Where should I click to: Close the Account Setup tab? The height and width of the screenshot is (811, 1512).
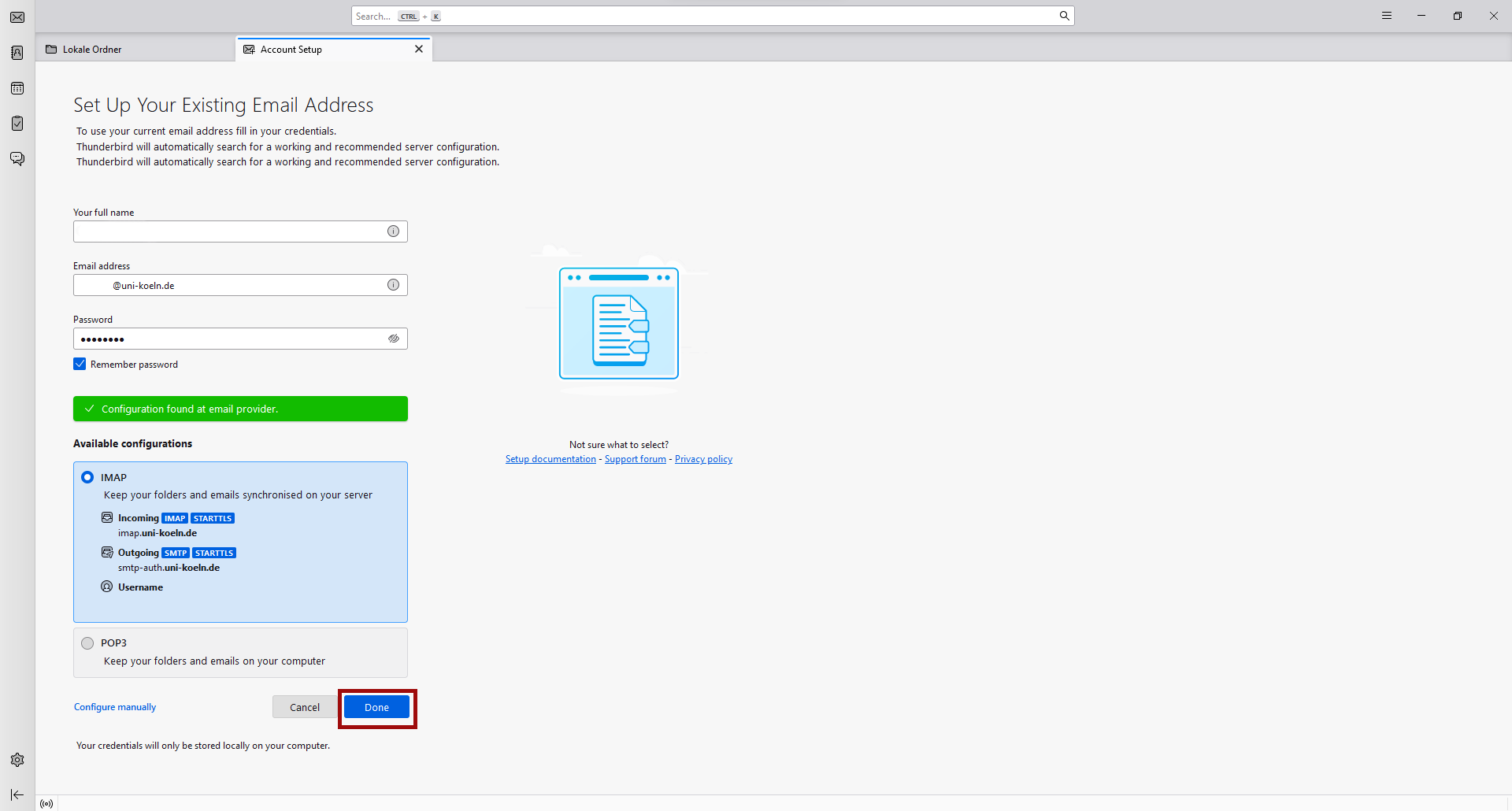pos(419,49)
